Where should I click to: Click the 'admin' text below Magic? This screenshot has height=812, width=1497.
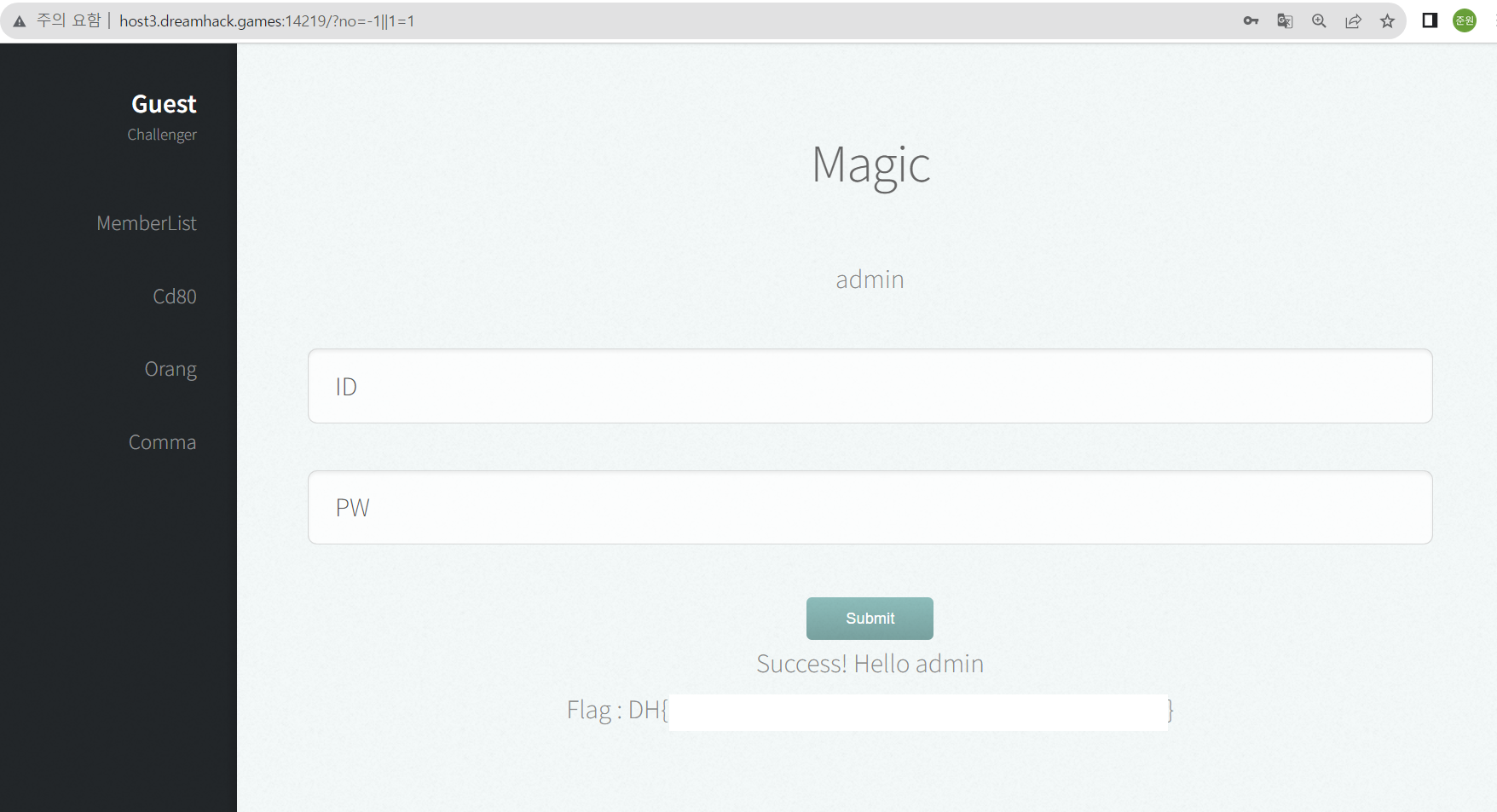(870, 279)
